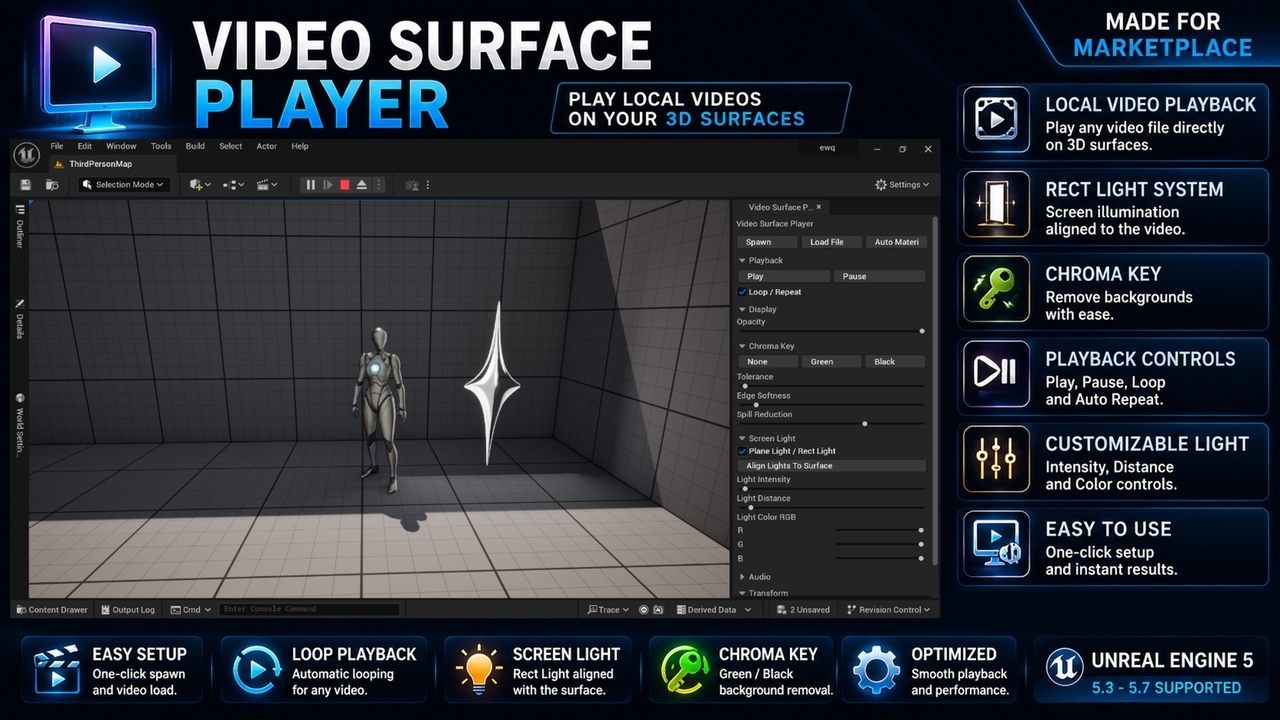Adjust the R light color slider
1280x720 pixels.
(x=879, y=530)
